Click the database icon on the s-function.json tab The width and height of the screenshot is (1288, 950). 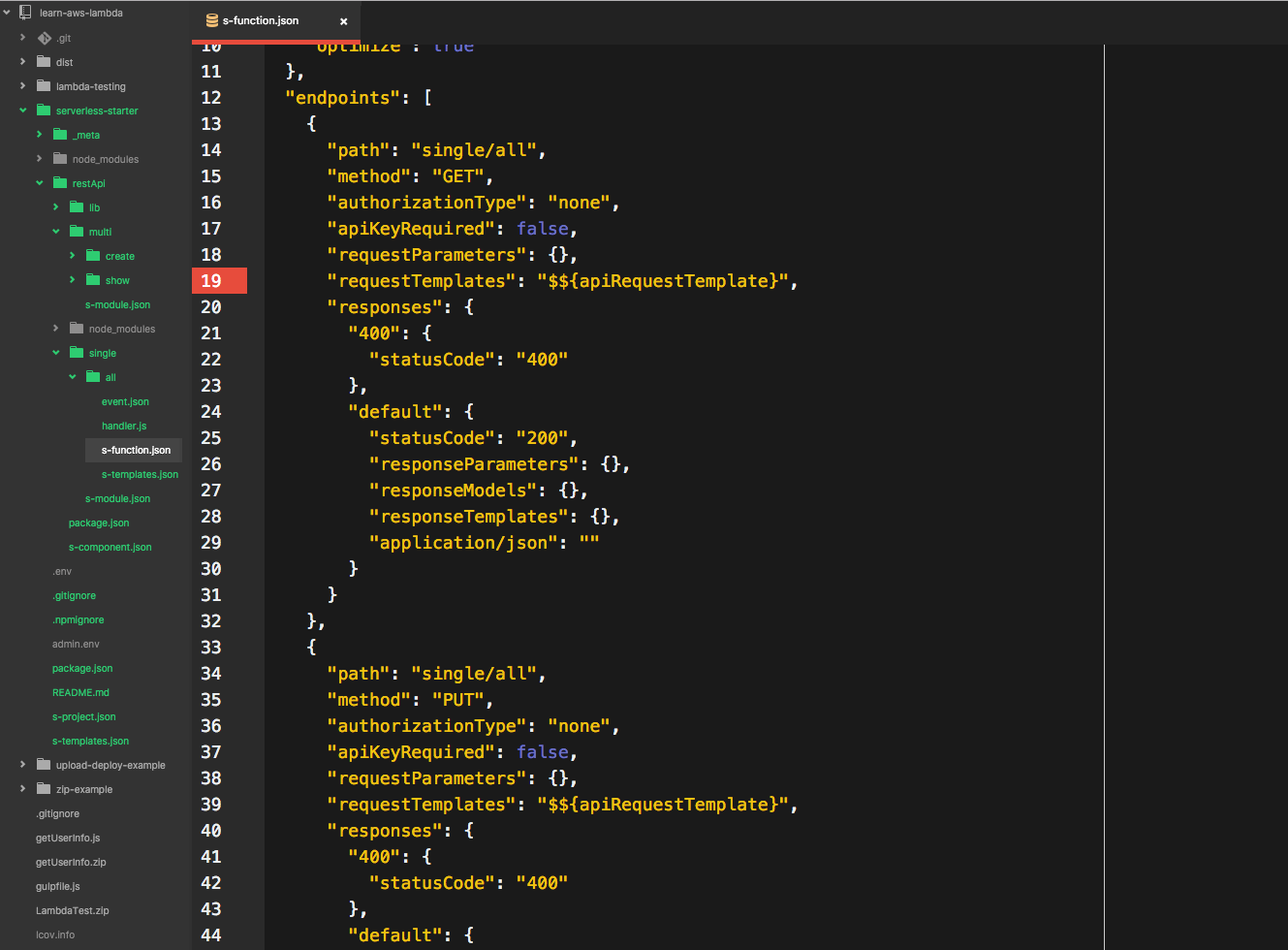(211, 19)
